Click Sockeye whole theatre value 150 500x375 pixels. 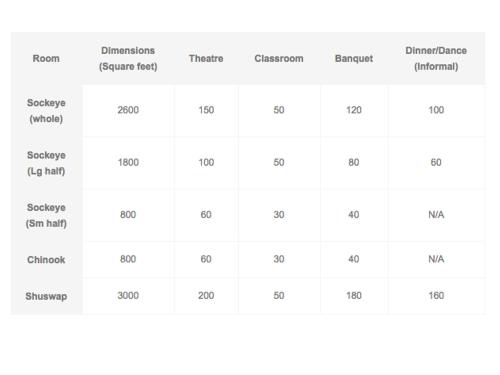(x=206, y=110)
